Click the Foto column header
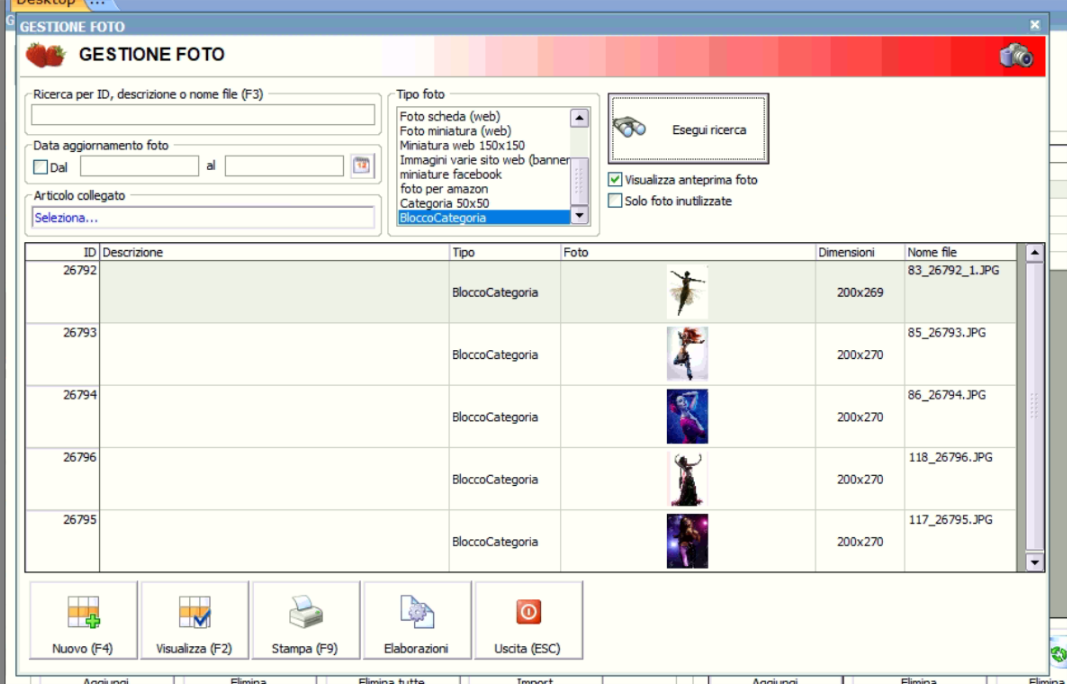Viewport: 1067px width, 684px height. tap(688, 253)
